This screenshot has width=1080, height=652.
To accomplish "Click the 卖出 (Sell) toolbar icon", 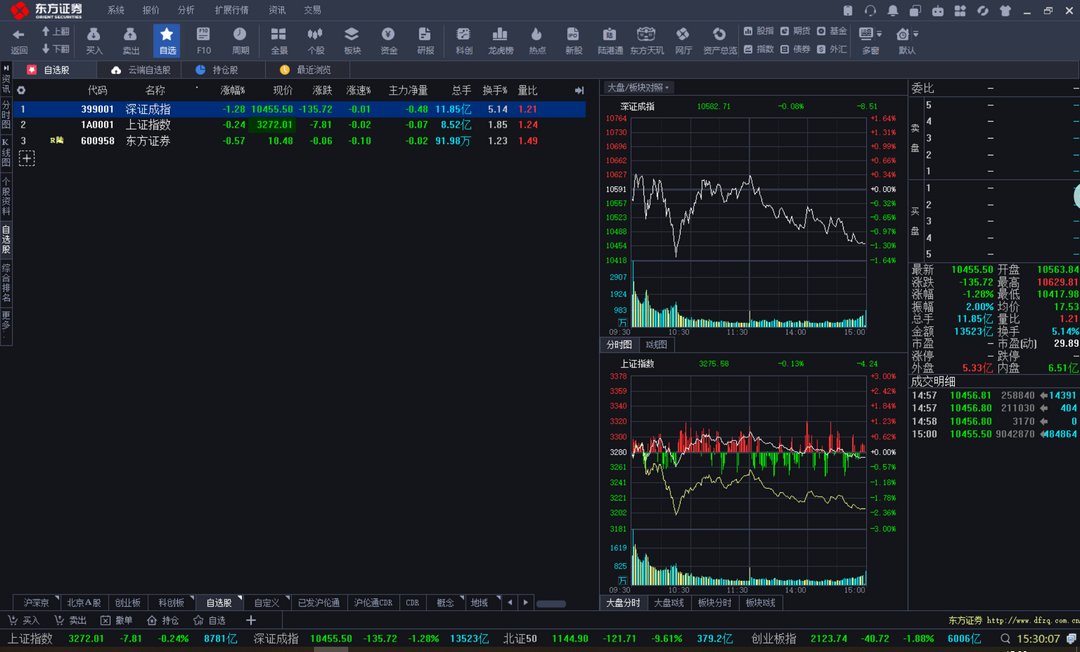I will [x=130, y=40].
